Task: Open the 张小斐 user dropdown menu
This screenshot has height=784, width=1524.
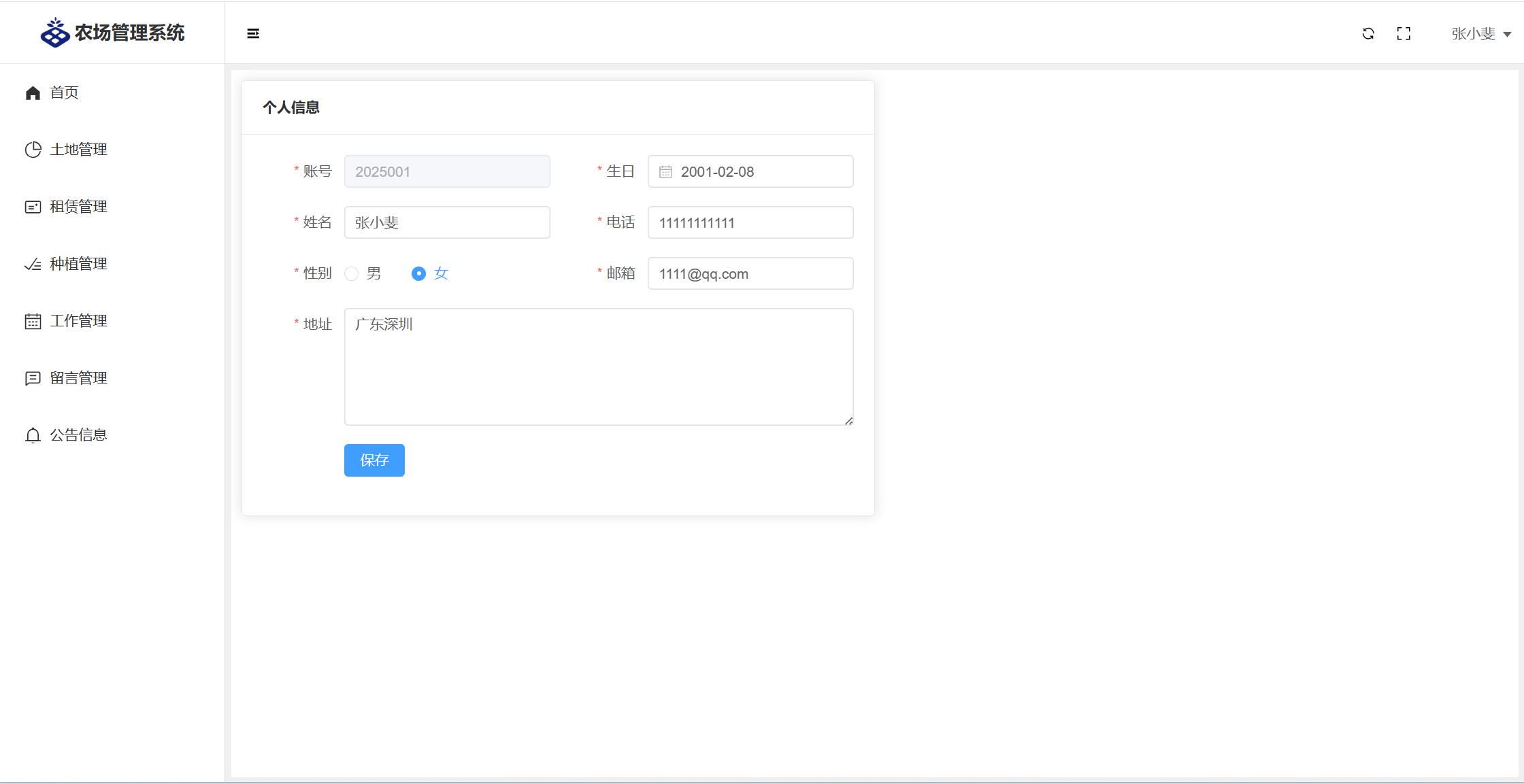Action: pos(1480,33)
